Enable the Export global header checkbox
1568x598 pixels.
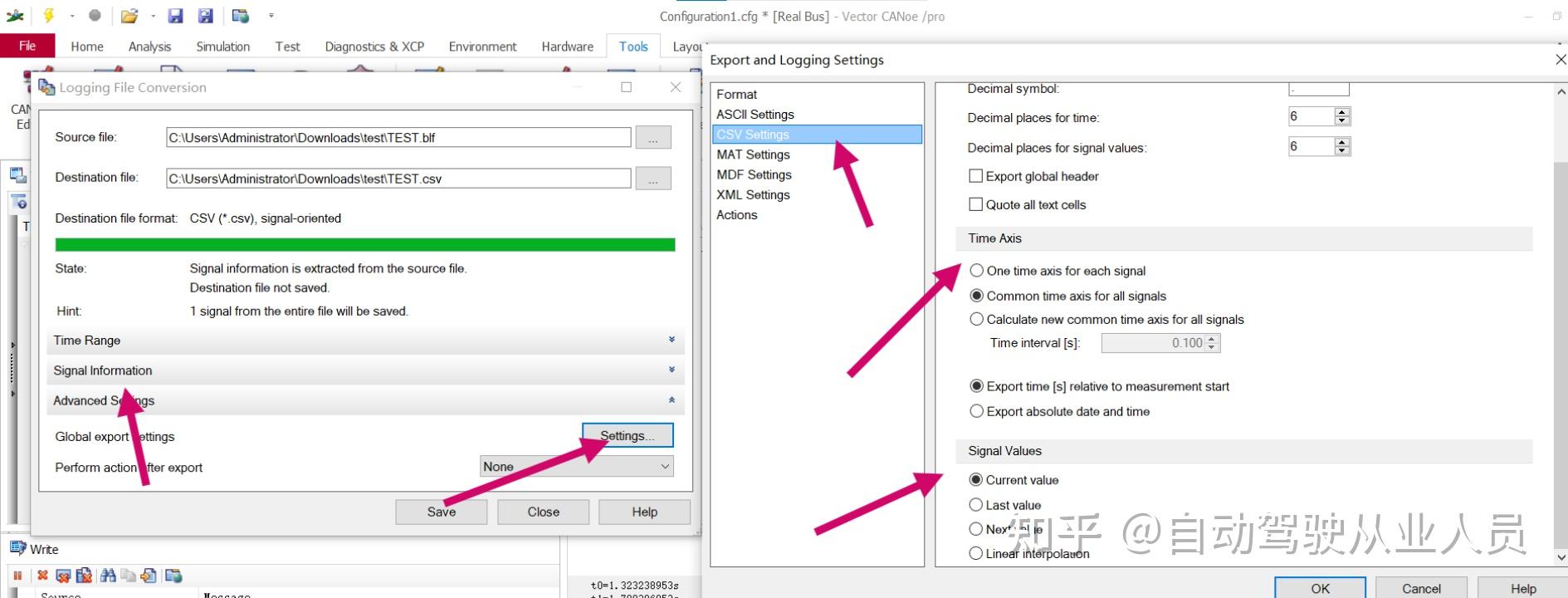tap(976, 176)
